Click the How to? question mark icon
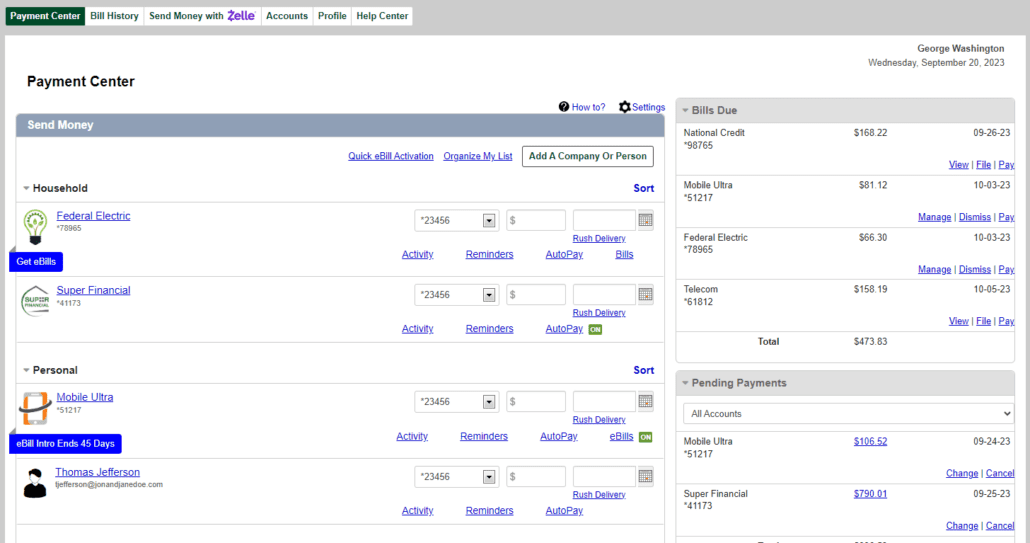 click(x=564, y=107)
